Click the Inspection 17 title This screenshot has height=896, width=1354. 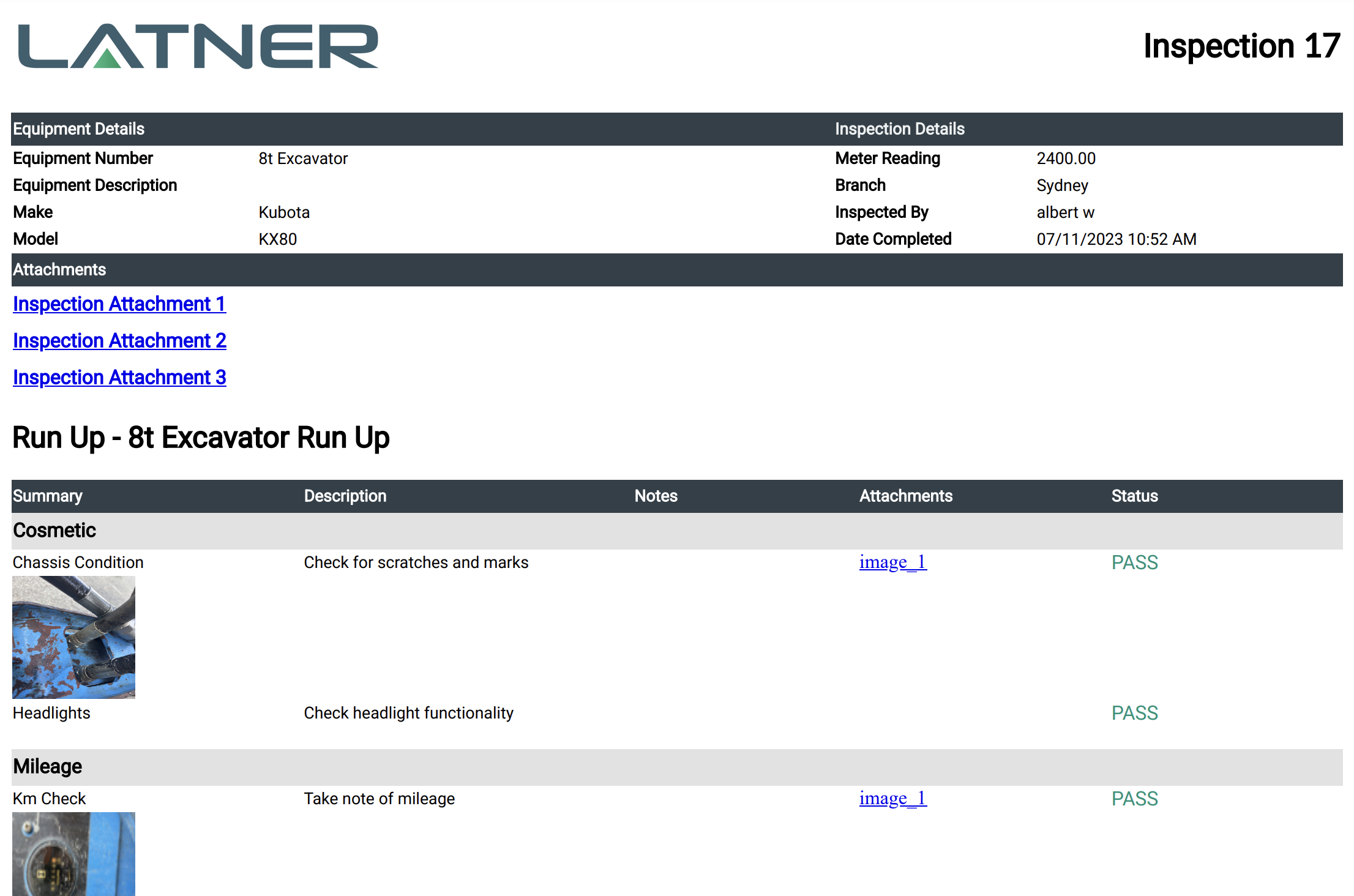(1241, 47)
